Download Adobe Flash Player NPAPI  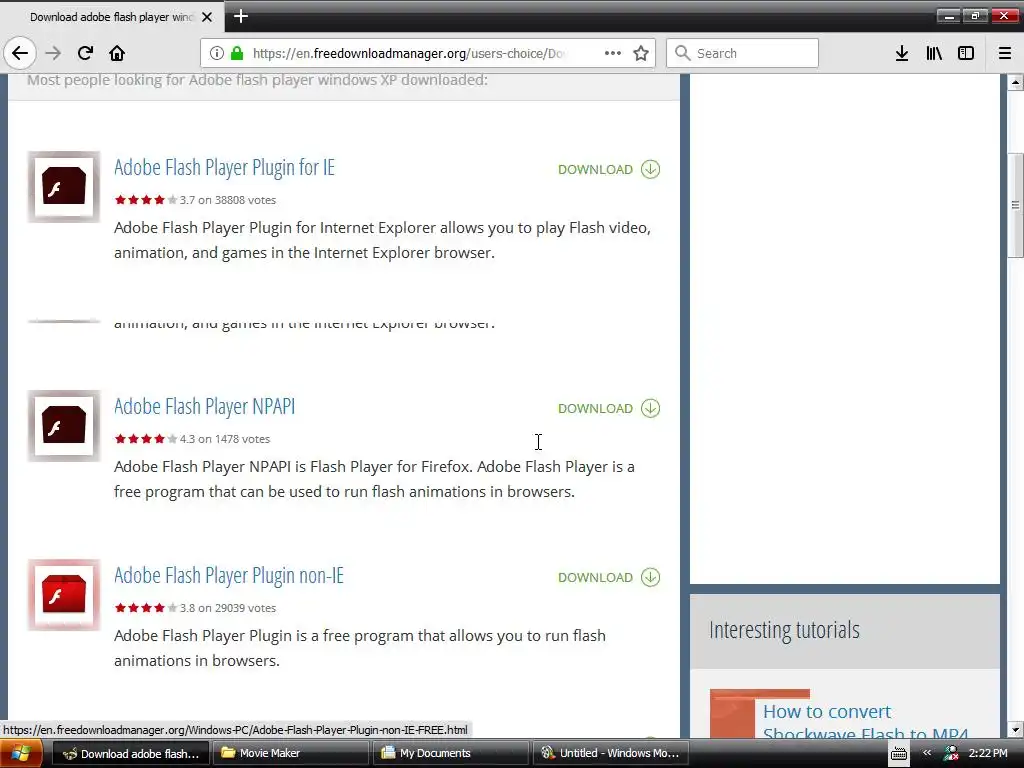click(609, 408)
